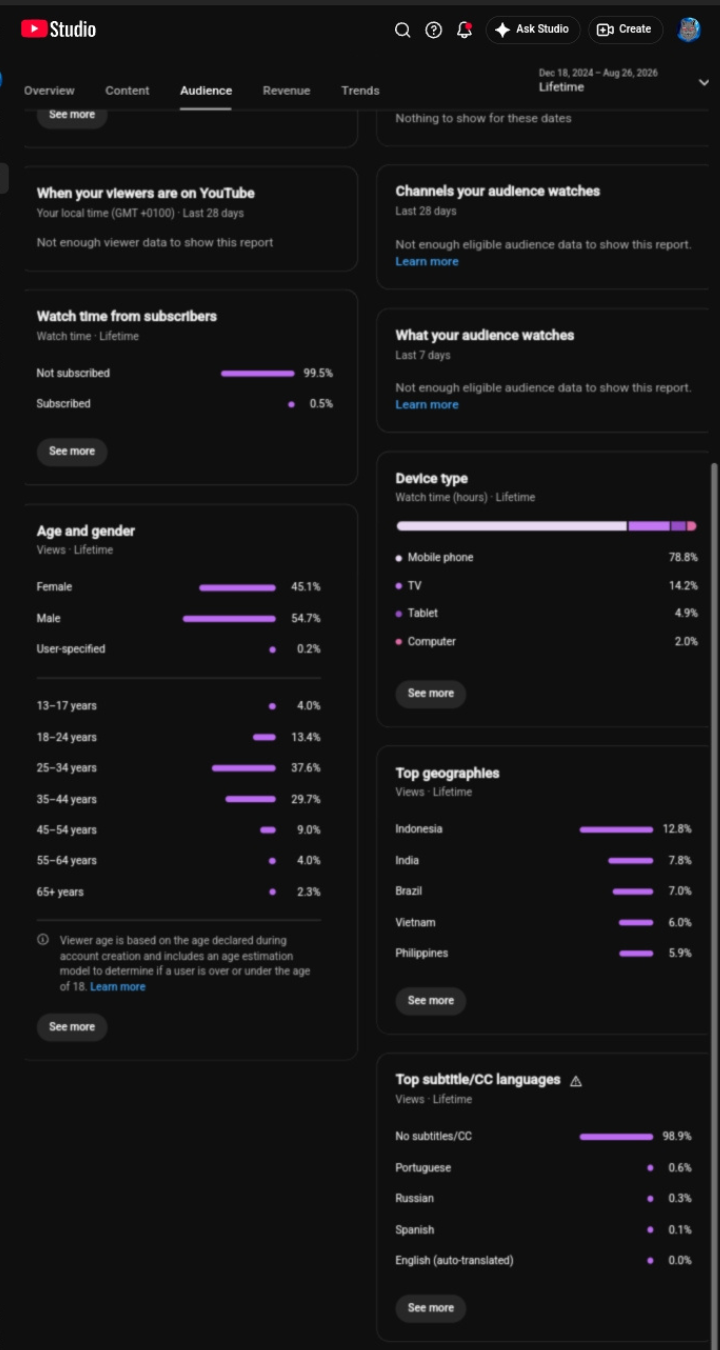
Task: Switch to the Revenue tab
Action: pos(286,90)
